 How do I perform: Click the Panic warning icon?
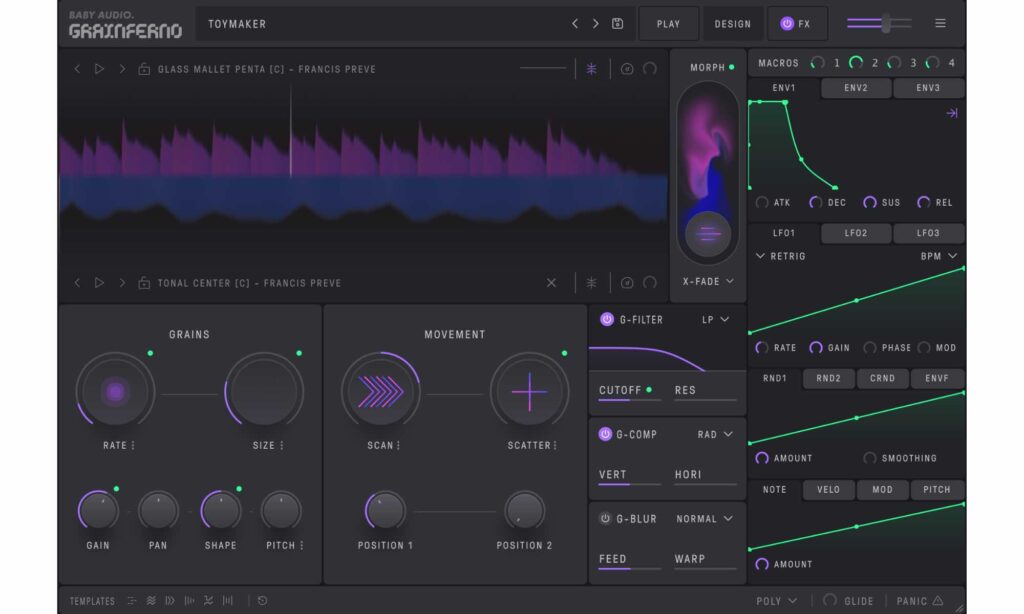click(x=940, y=601)
